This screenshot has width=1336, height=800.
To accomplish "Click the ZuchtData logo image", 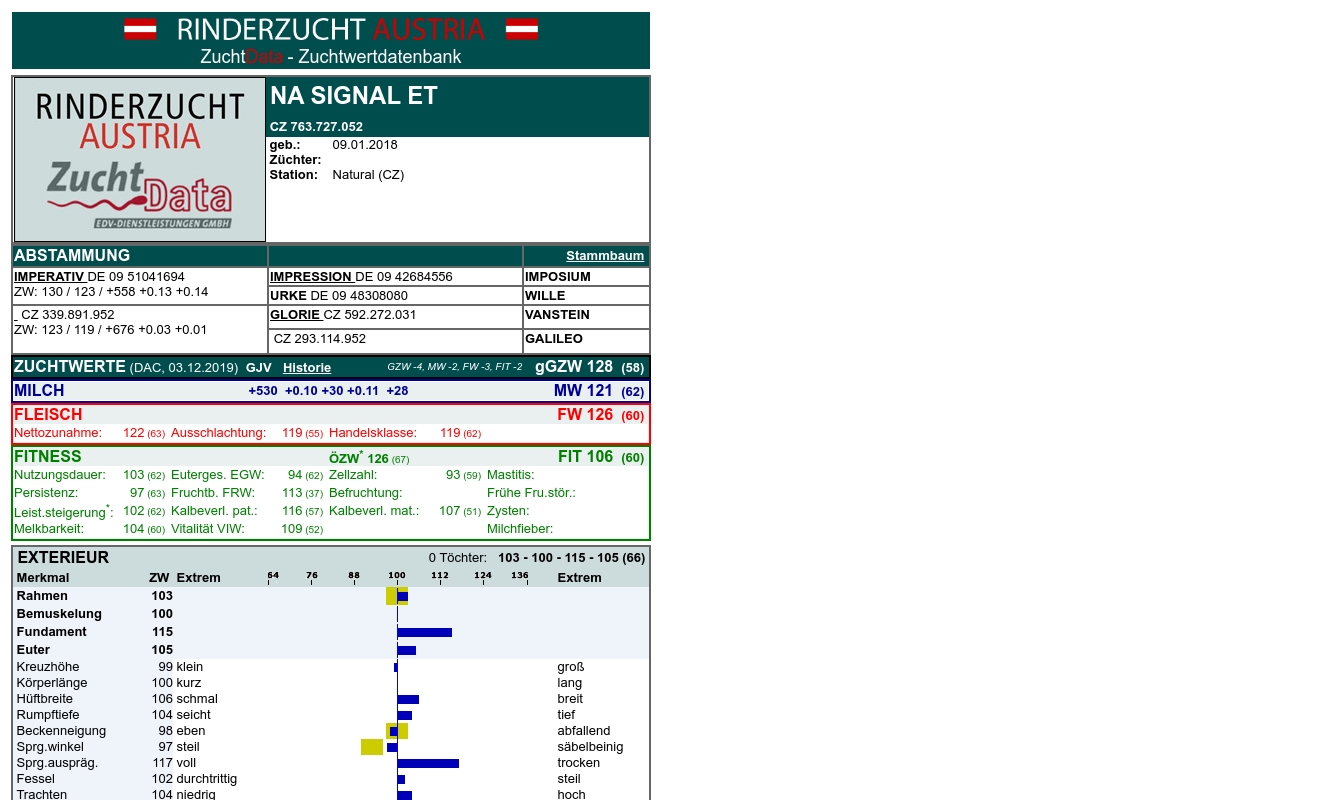I will tap(140, 160).
